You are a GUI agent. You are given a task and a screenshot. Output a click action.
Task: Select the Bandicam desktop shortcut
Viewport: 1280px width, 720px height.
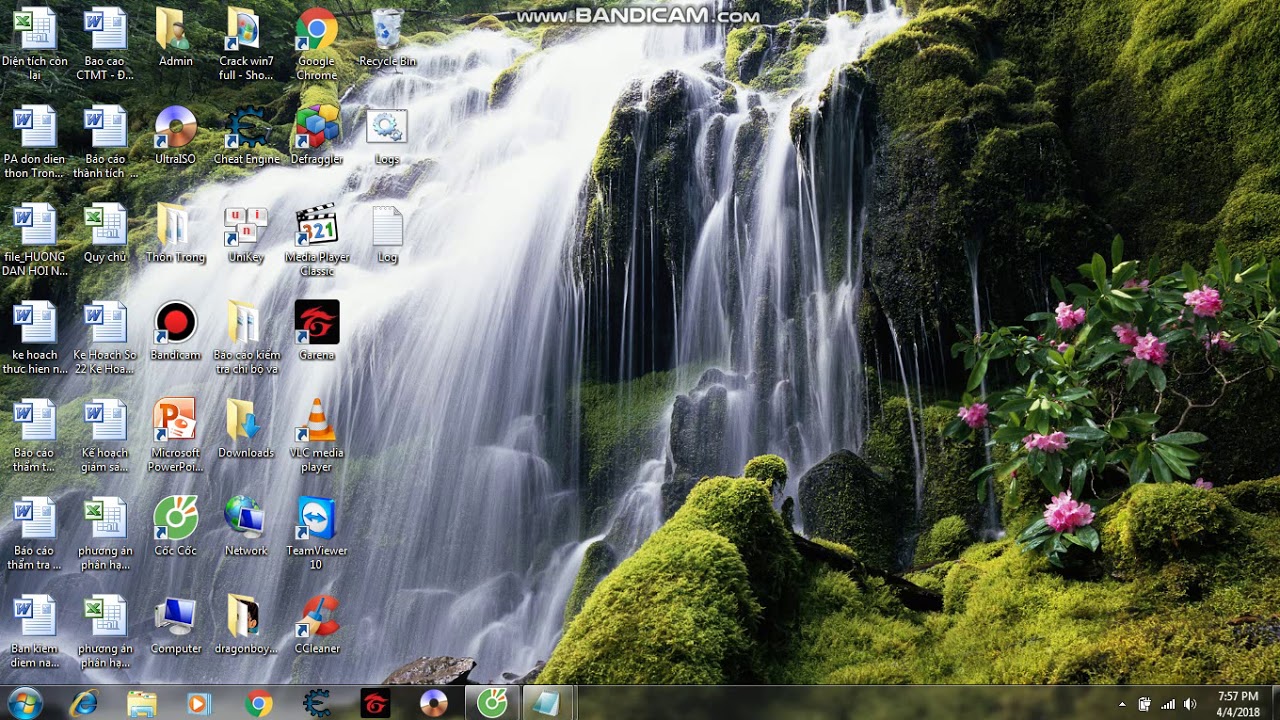[x=176, y=332]
